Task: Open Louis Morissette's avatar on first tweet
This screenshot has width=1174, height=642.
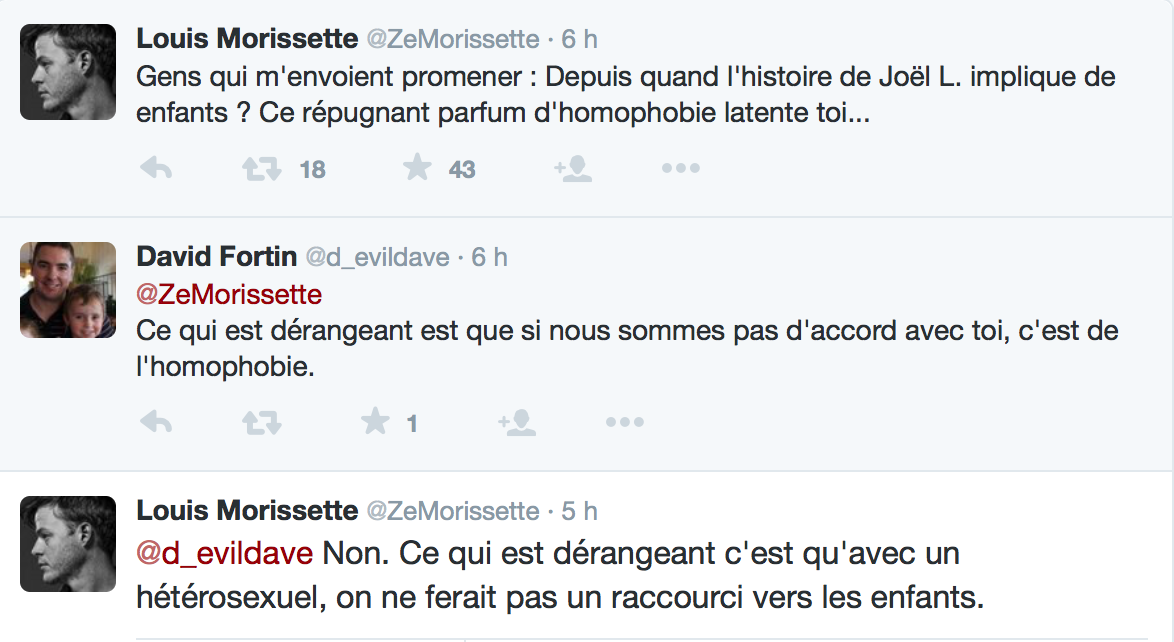Action: [x=68, y=72]
